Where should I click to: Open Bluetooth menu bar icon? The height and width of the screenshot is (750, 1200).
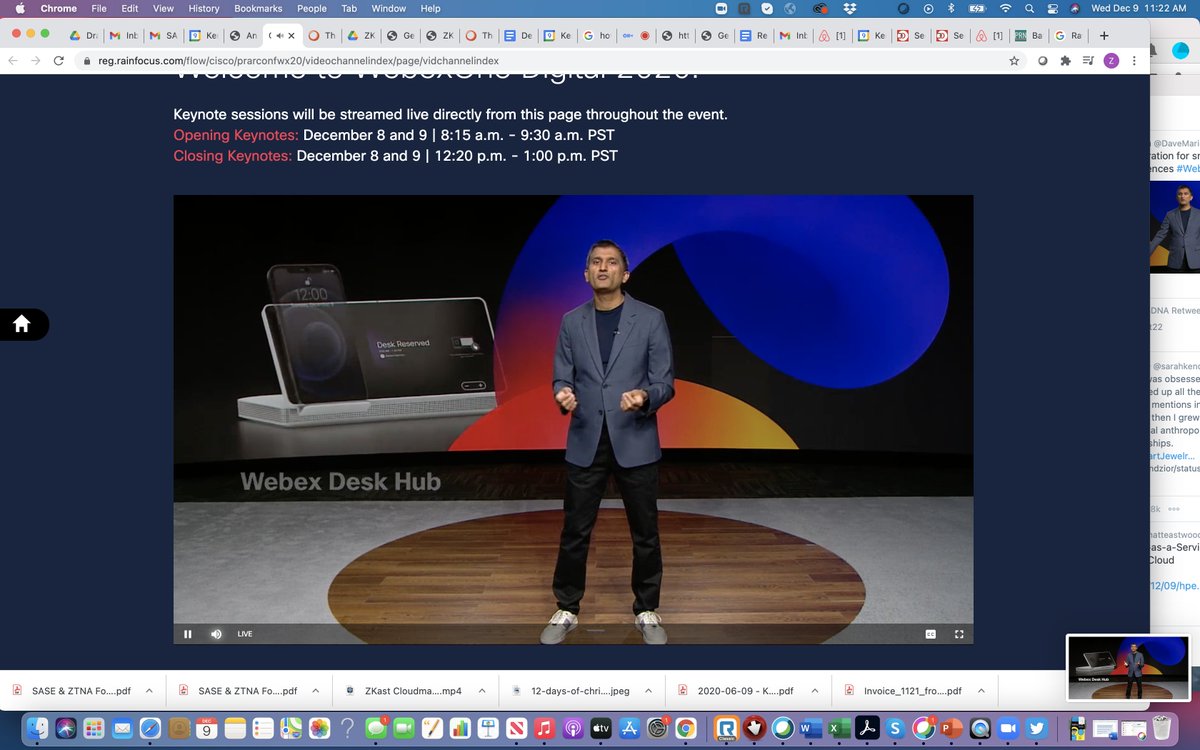tap(951, 8)
